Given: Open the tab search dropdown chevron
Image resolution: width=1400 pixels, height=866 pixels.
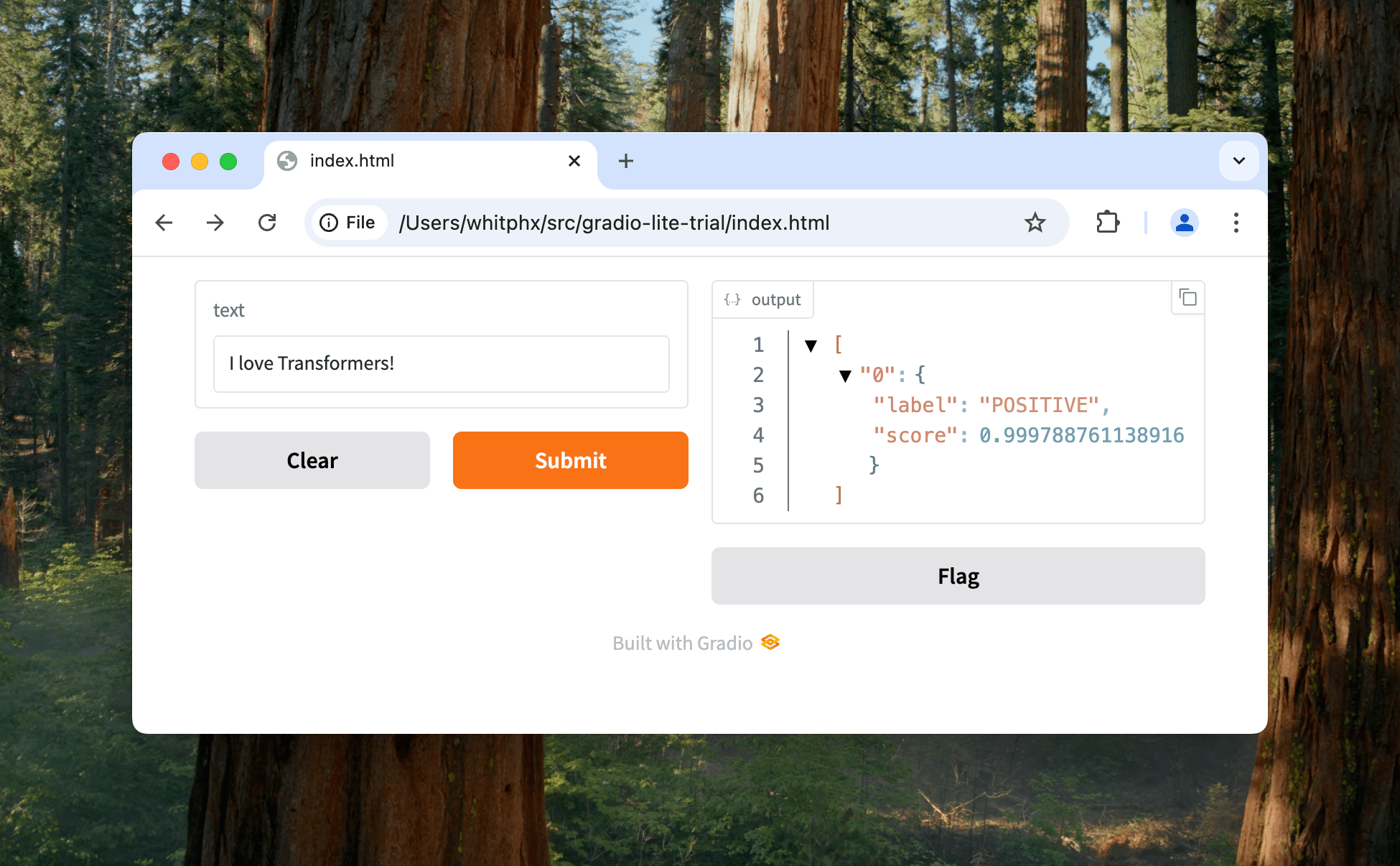Looking at the screenshot, I should pyautogui.click(x=1238, y=161).
